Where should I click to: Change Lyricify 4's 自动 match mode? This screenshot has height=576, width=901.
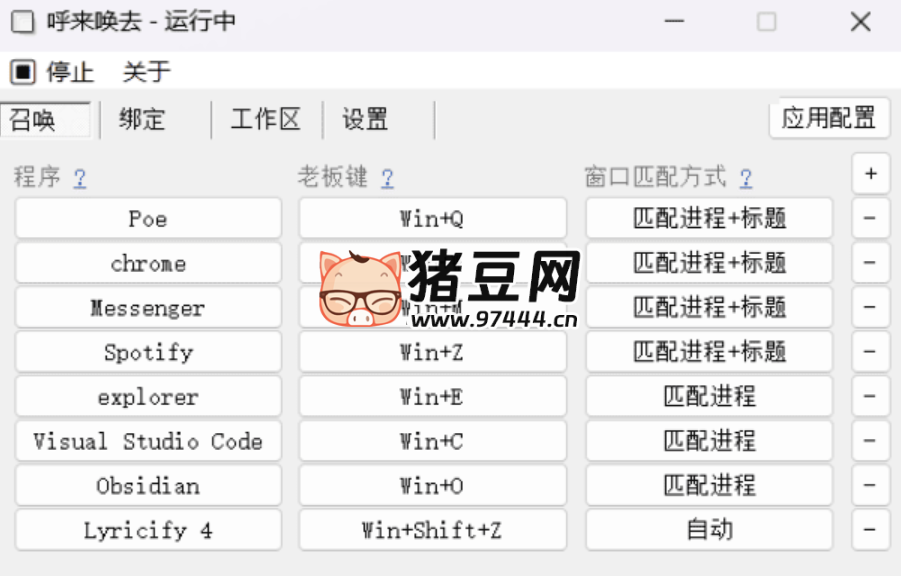[709, 530]
